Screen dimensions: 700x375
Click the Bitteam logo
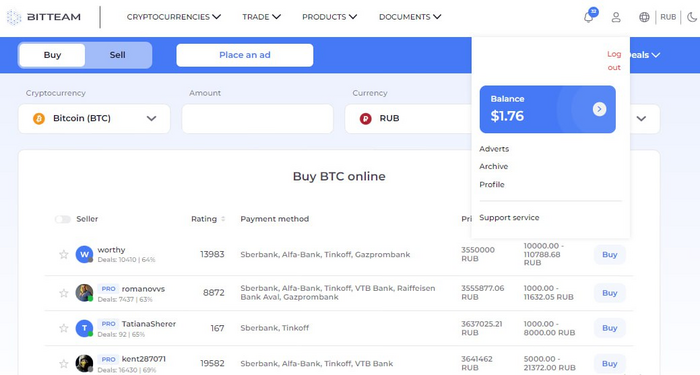pyautogui.click(x=44, y=17)
